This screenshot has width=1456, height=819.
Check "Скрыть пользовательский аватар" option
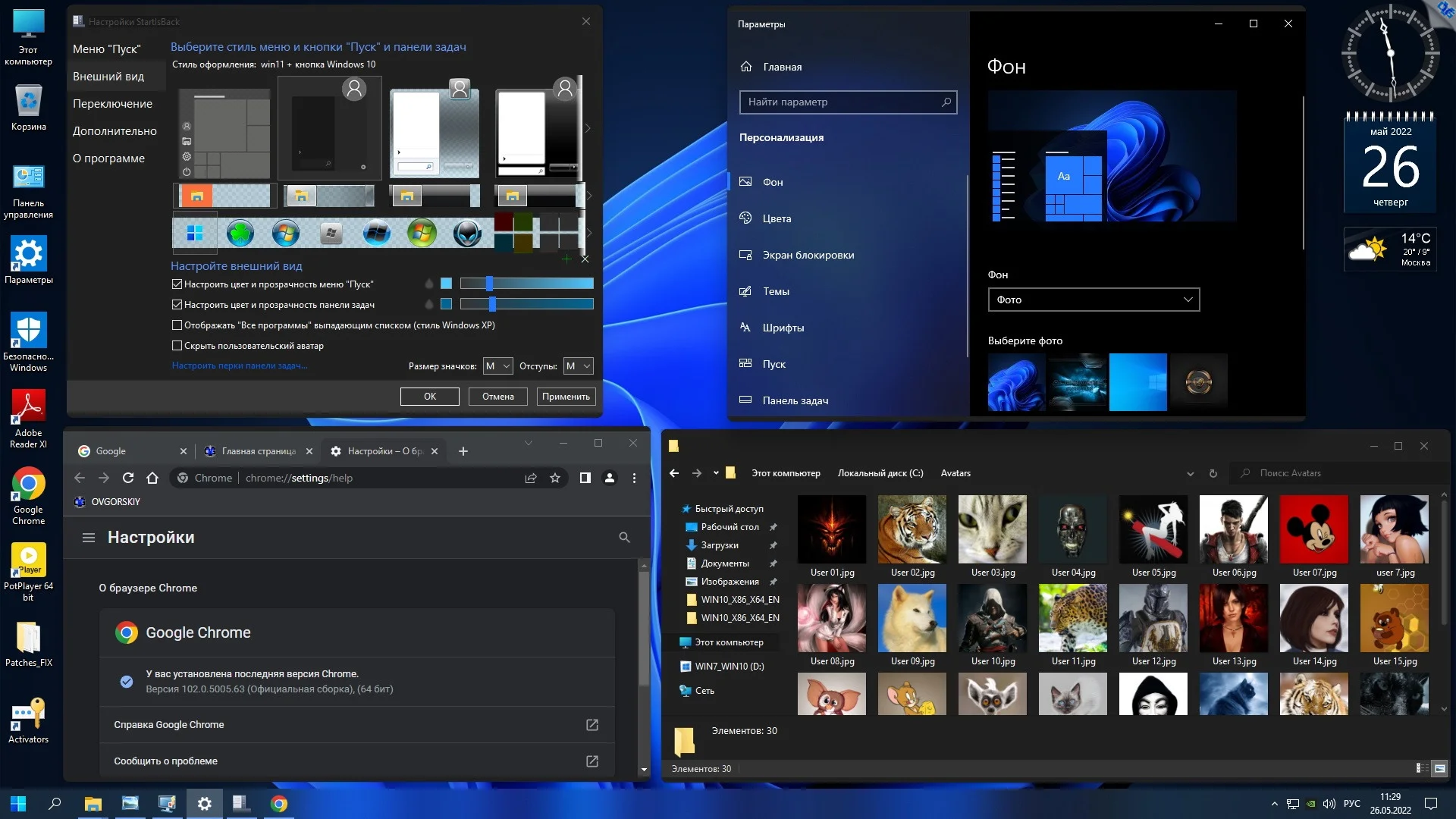177,346
